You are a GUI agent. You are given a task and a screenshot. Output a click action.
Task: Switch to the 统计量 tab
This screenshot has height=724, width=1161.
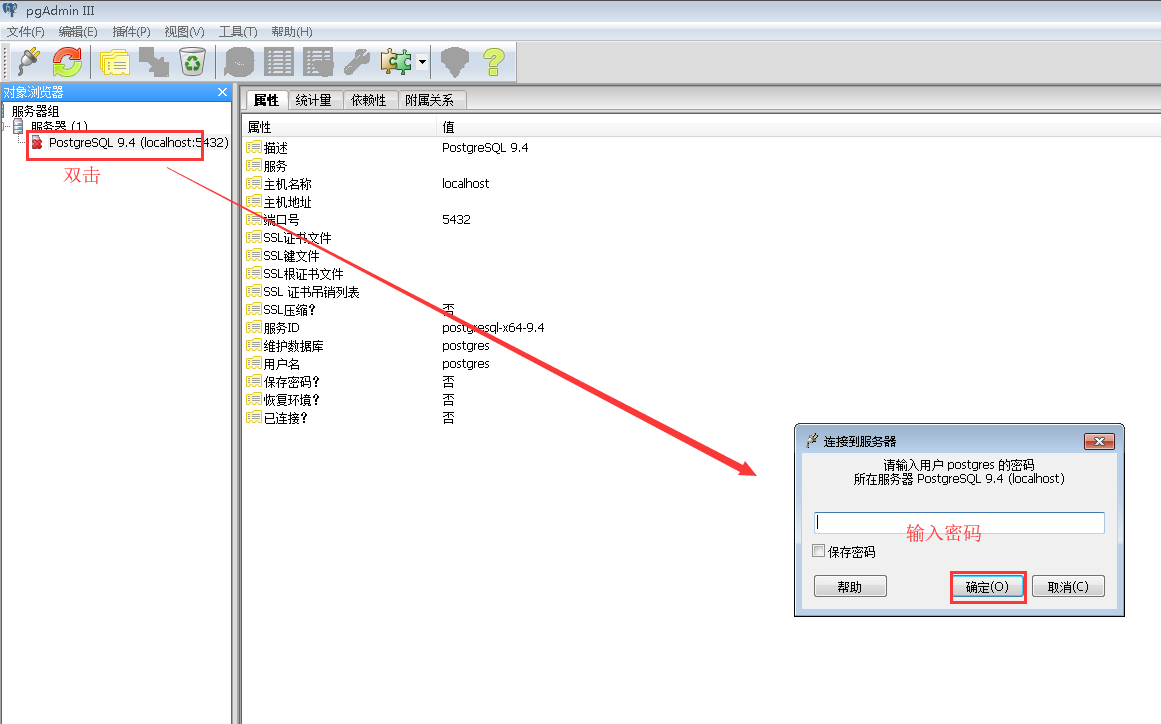314,101
